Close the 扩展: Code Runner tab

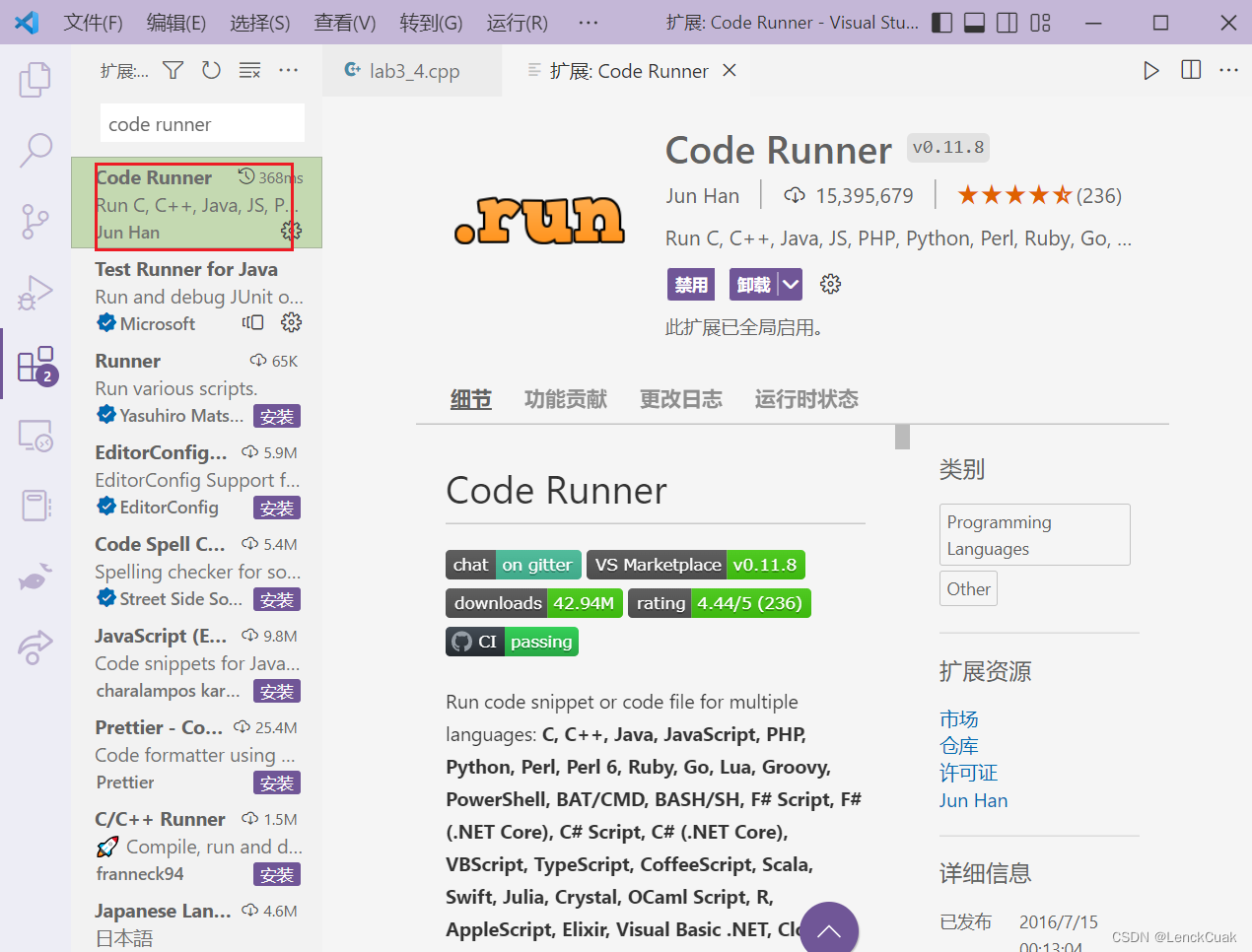[x=730, y=70]
